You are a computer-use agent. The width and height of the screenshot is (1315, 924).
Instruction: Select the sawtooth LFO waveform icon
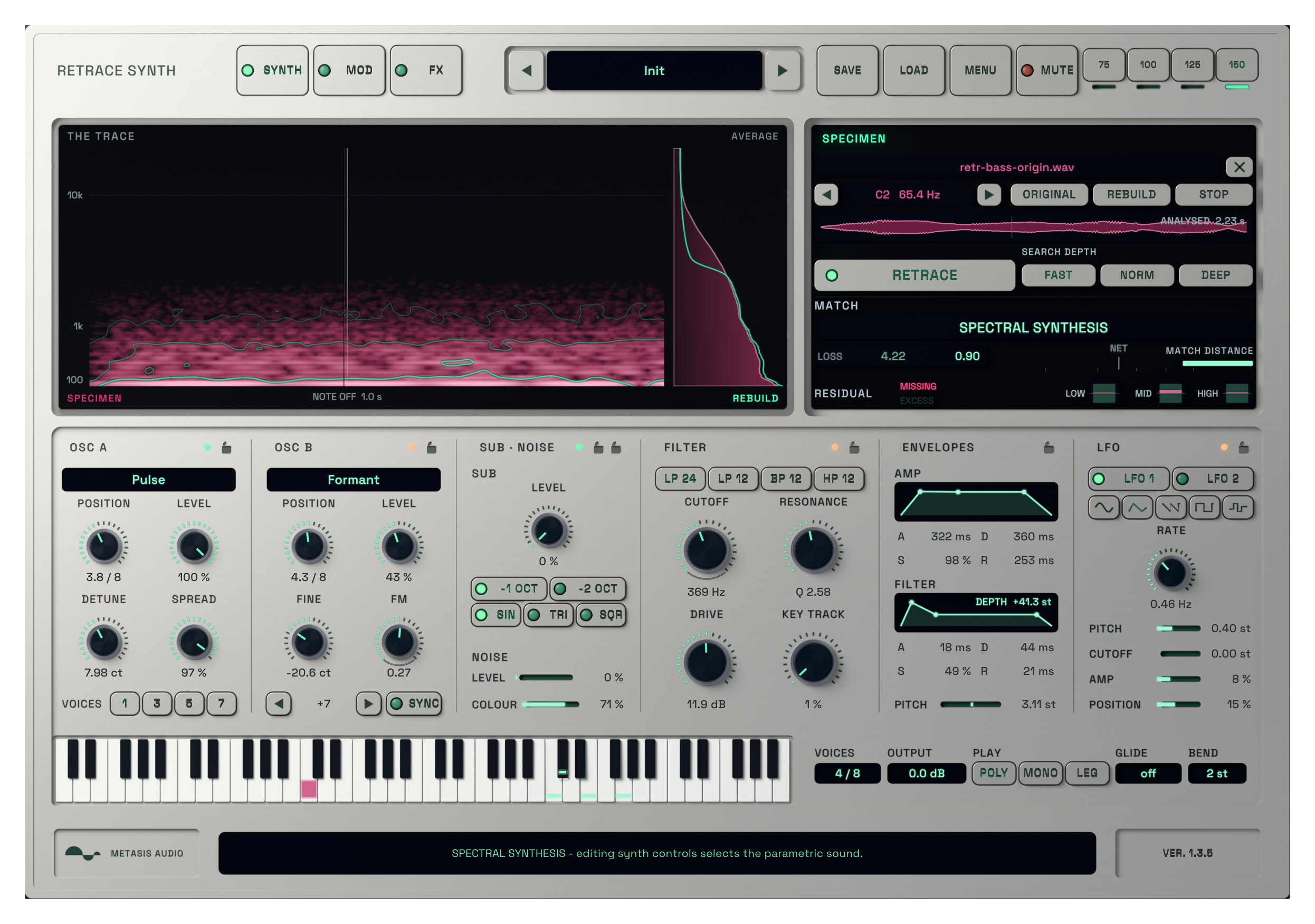click(x=1170, y=508)
